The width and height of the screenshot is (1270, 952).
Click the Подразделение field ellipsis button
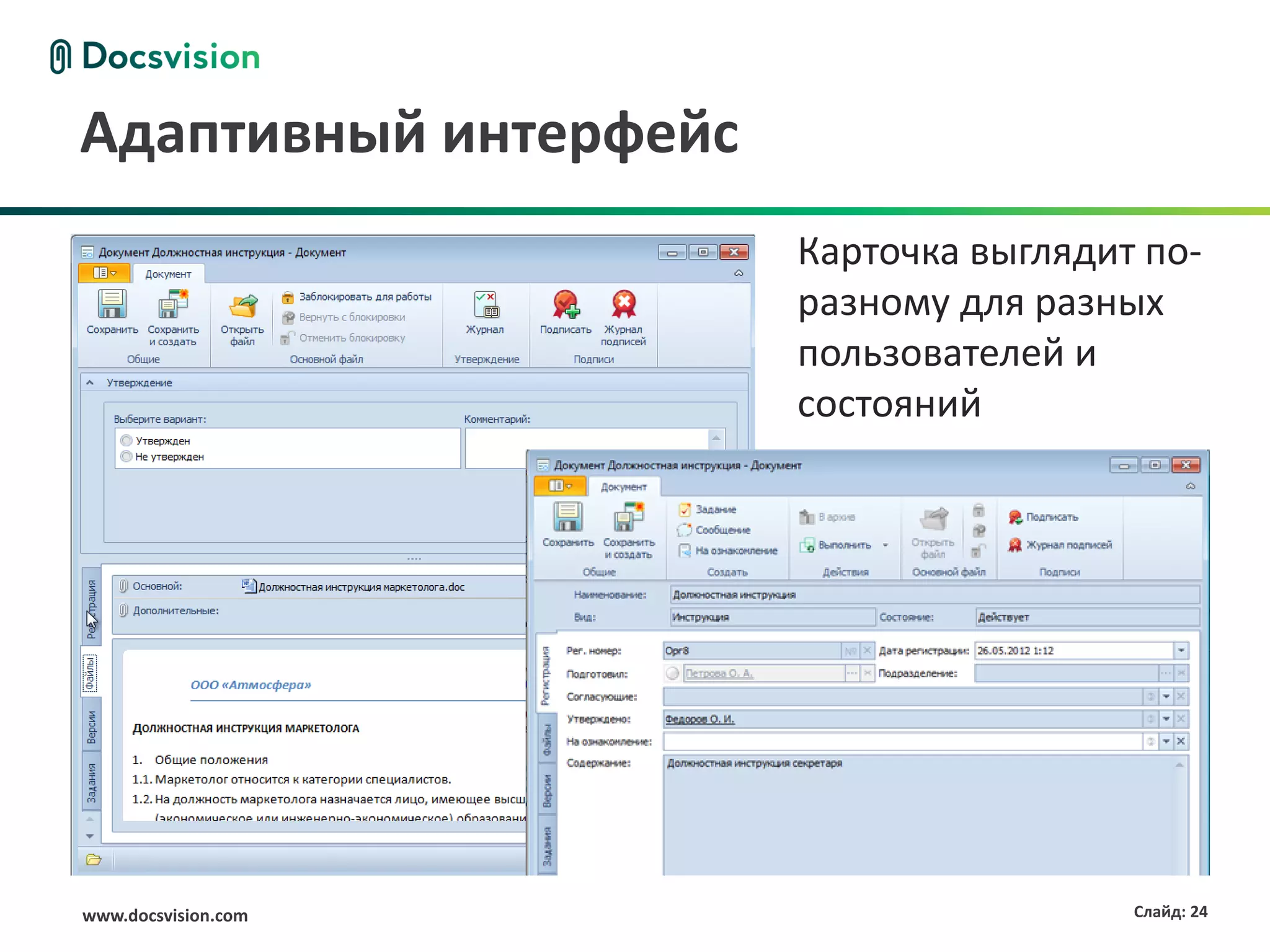tap(1166, 673)
